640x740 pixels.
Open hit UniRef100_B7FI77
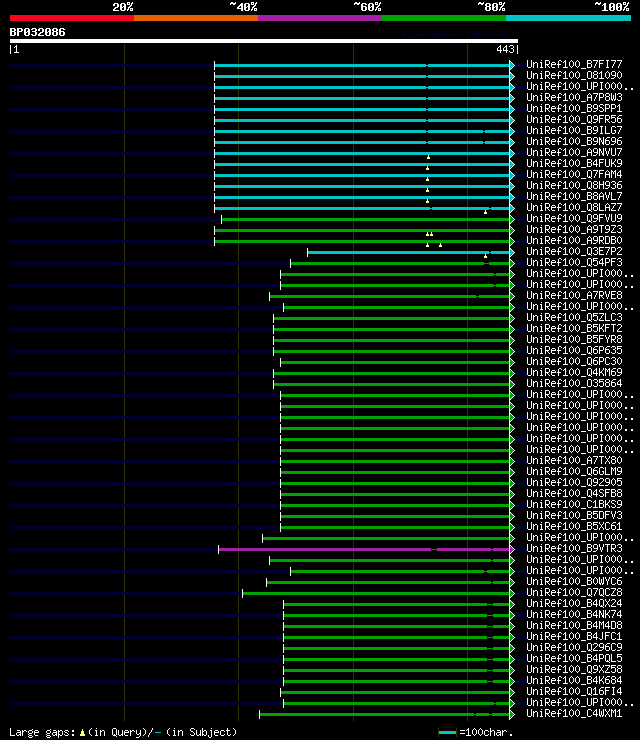point(574,64)
